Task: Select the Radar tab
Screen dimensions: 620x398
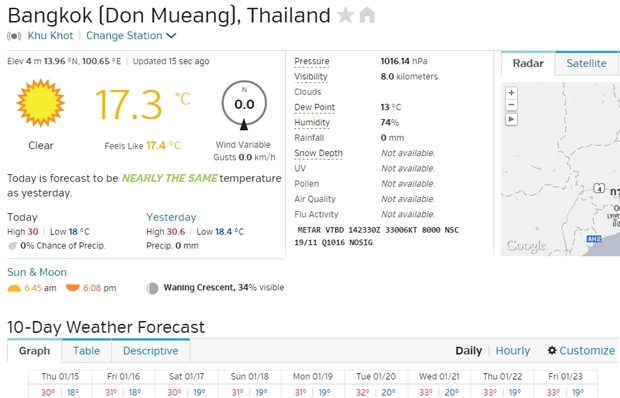Action: [x=528, y=63]
